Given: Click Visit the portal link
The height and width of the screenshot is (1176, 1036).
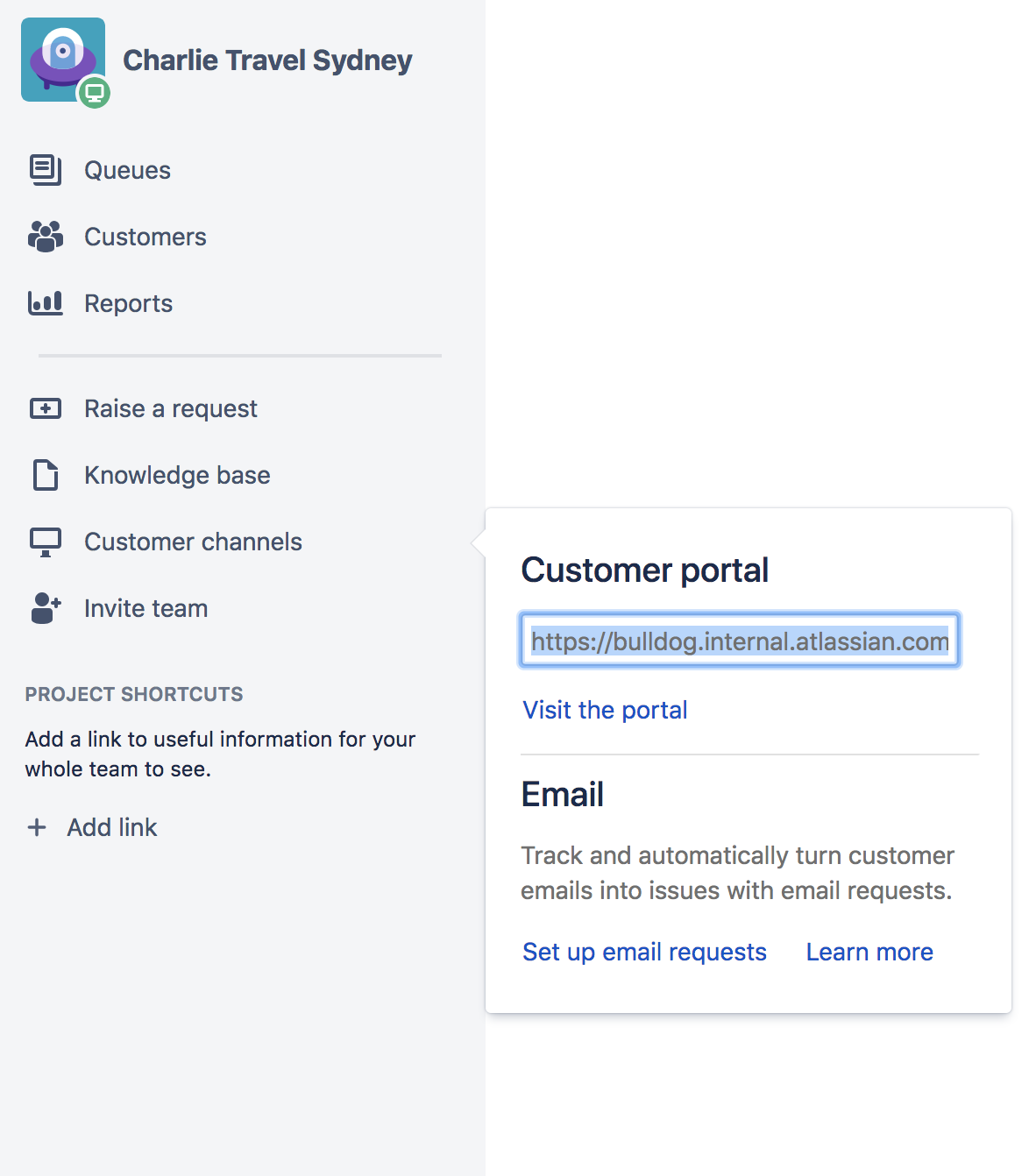Looking at the screenshot, I should tap(604, 710).
